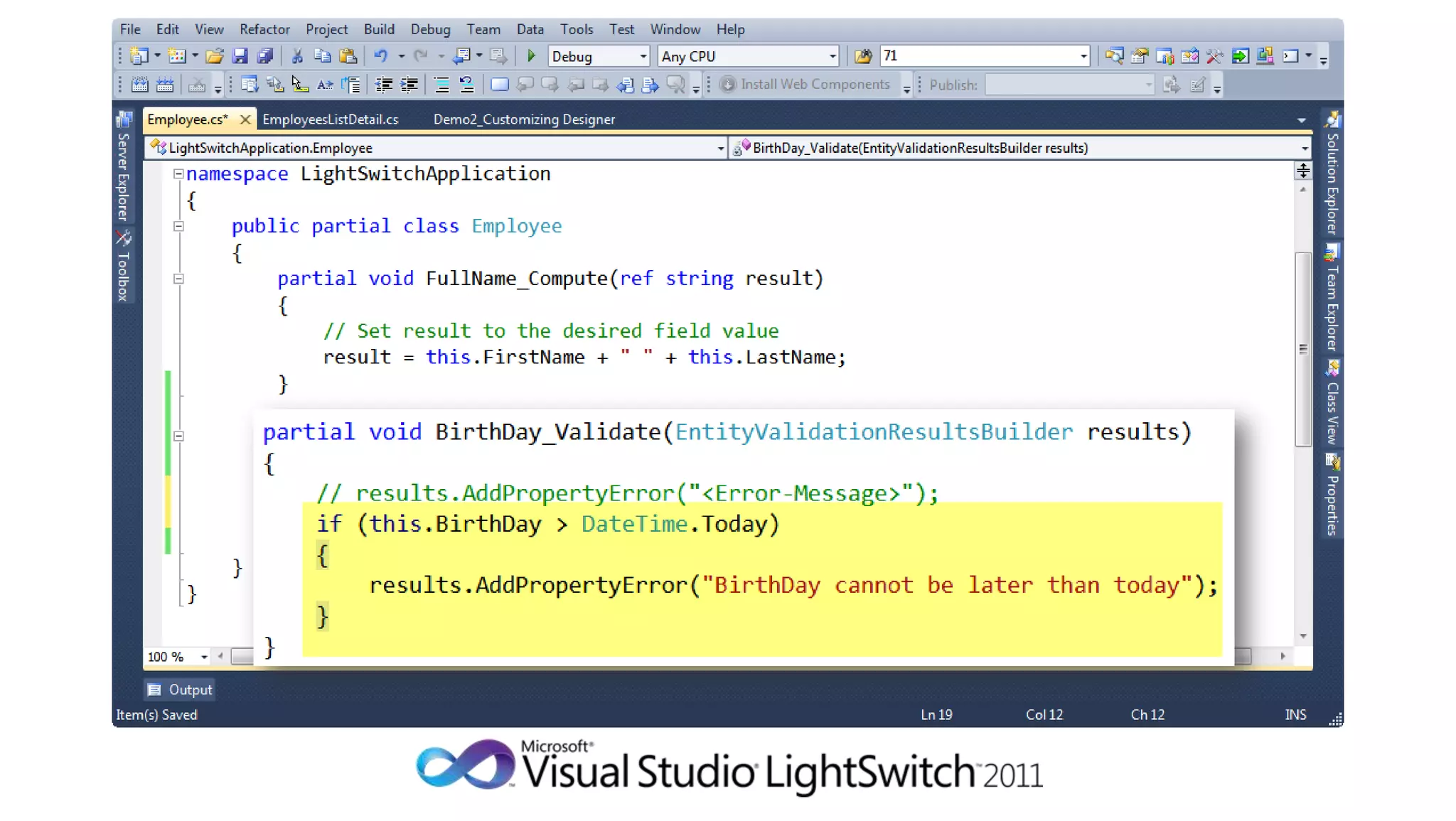Viewport: 1456px width, 821px height.
Task: Expand the BirthDay_Validate members dropdown
Action: click(1304, 148)
